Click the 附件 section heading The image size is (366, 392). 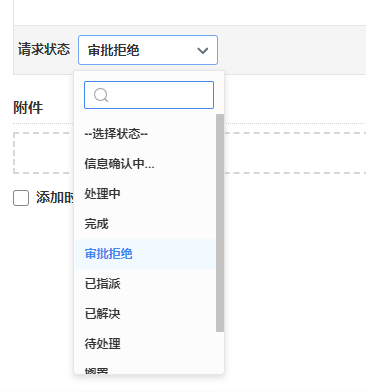click(28, 108)
